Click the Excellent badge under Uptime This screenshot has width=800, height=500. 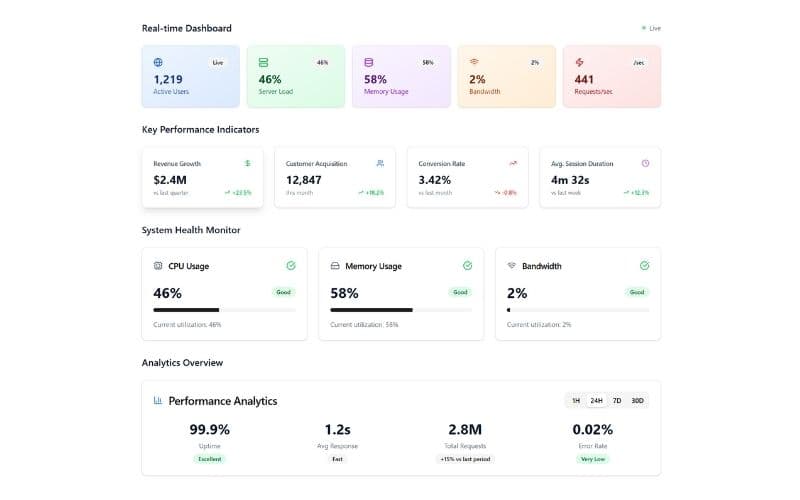210,459
